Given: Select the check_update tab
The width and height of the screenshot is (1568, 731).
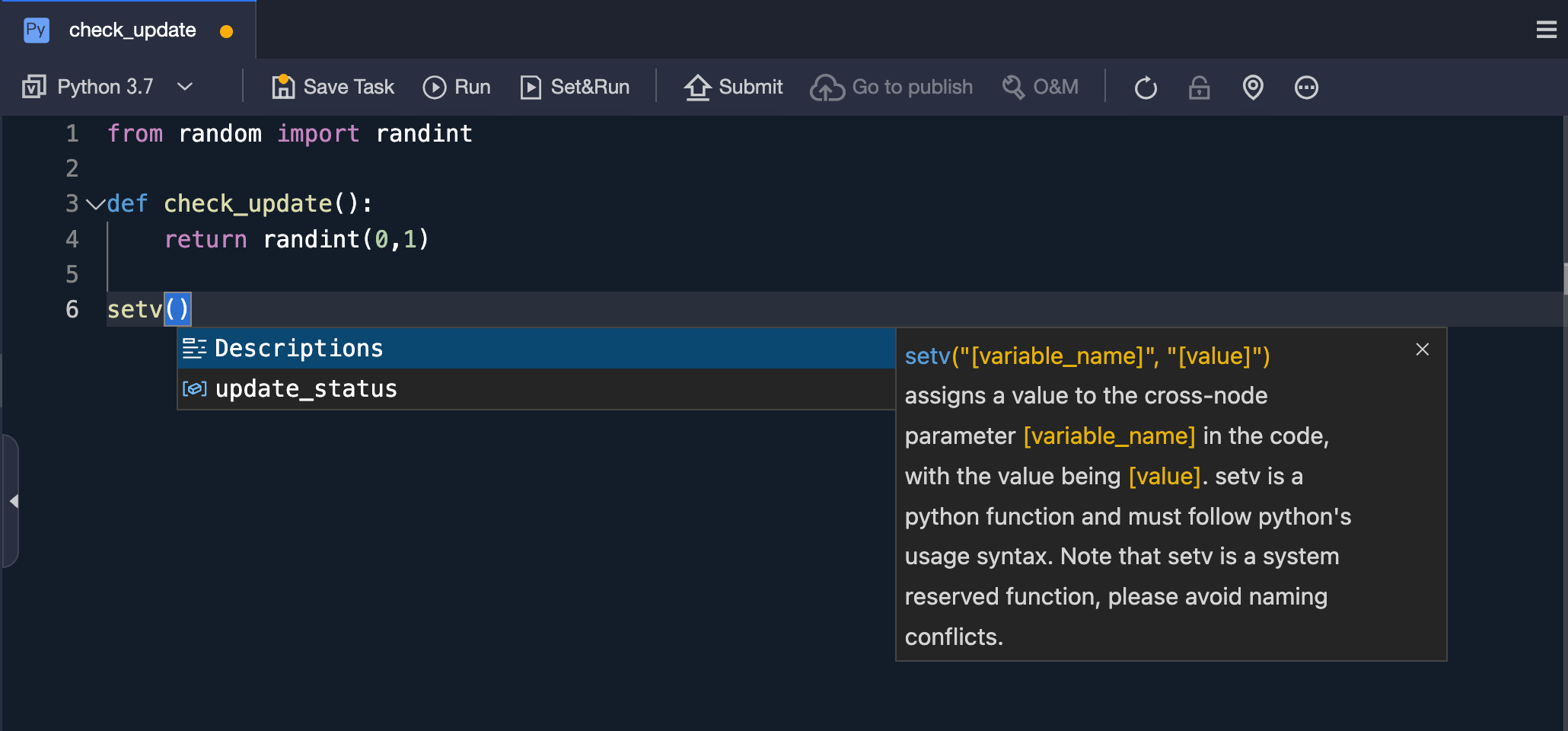Looking at the screenshot, I should pyautogui.click(x=132, y=30).
